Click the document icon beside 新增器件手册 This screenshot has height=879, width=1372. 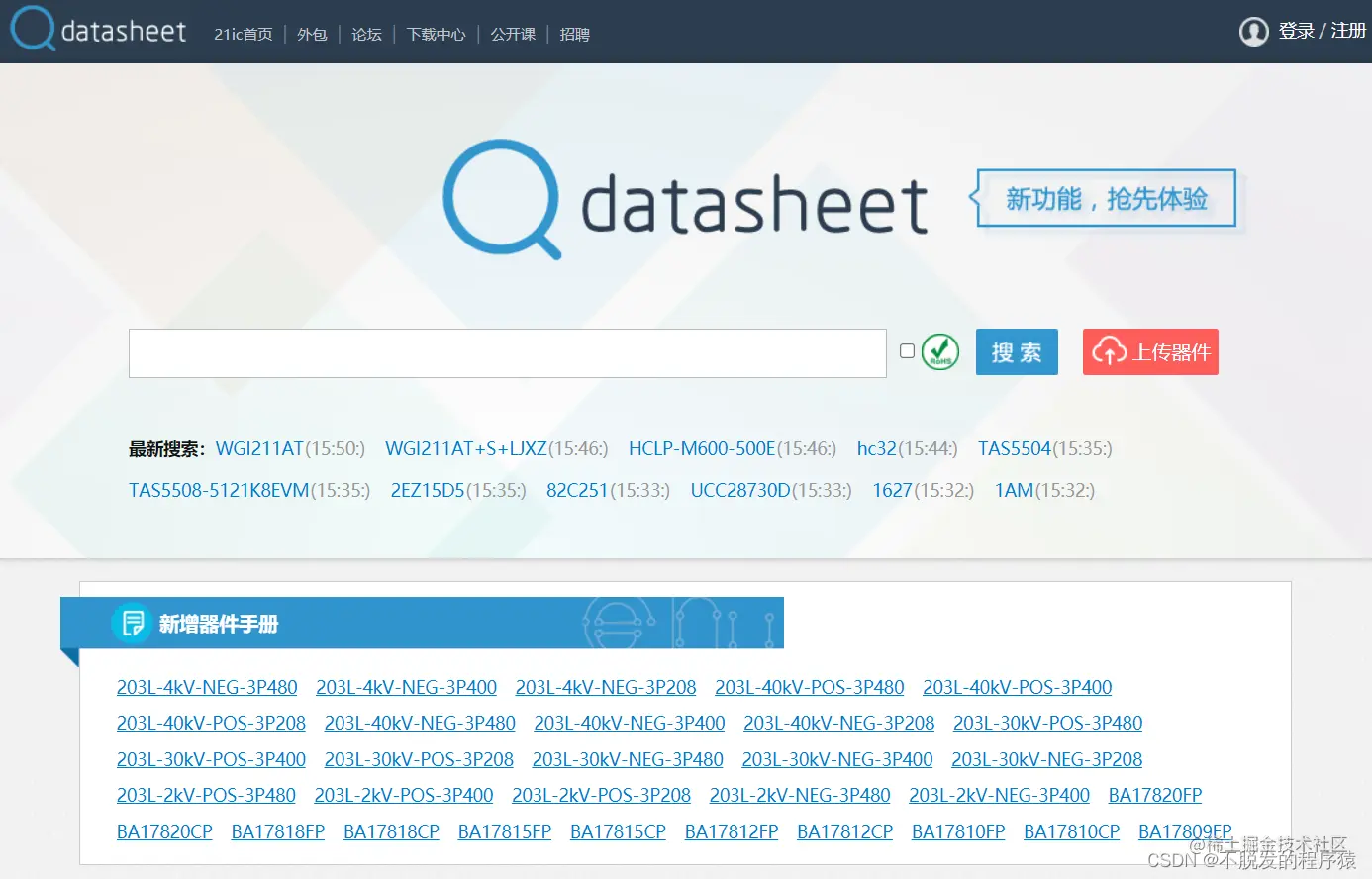(132, 624)
